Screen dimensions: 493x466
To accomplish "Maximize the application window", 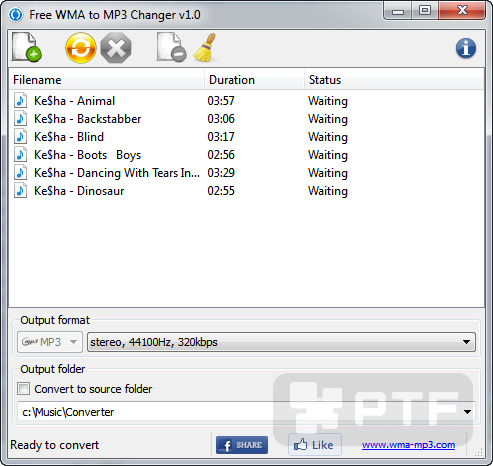I will pos(425,11).
